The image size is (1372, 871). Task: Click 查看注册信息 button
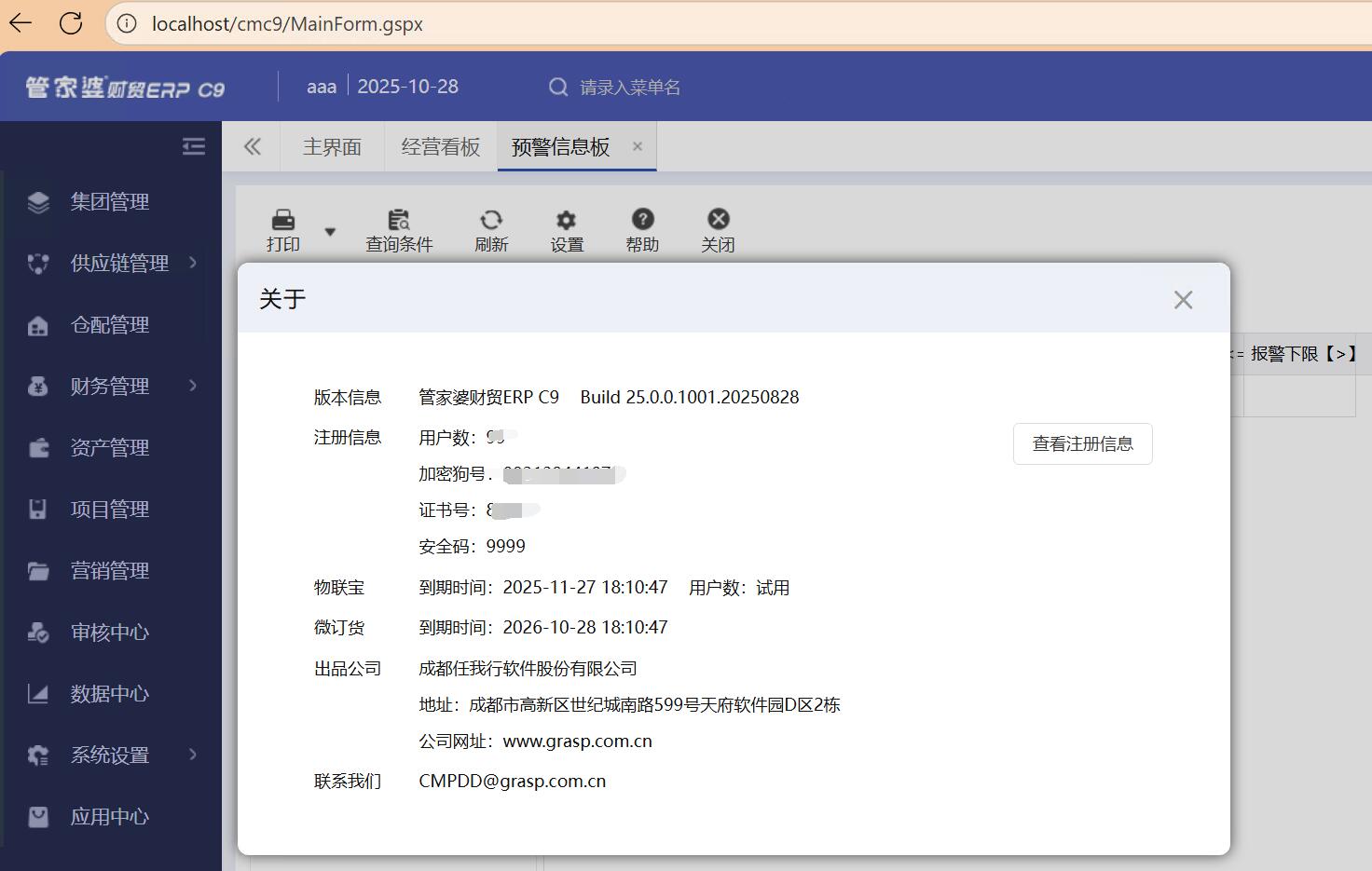[x=1082, y=444]
